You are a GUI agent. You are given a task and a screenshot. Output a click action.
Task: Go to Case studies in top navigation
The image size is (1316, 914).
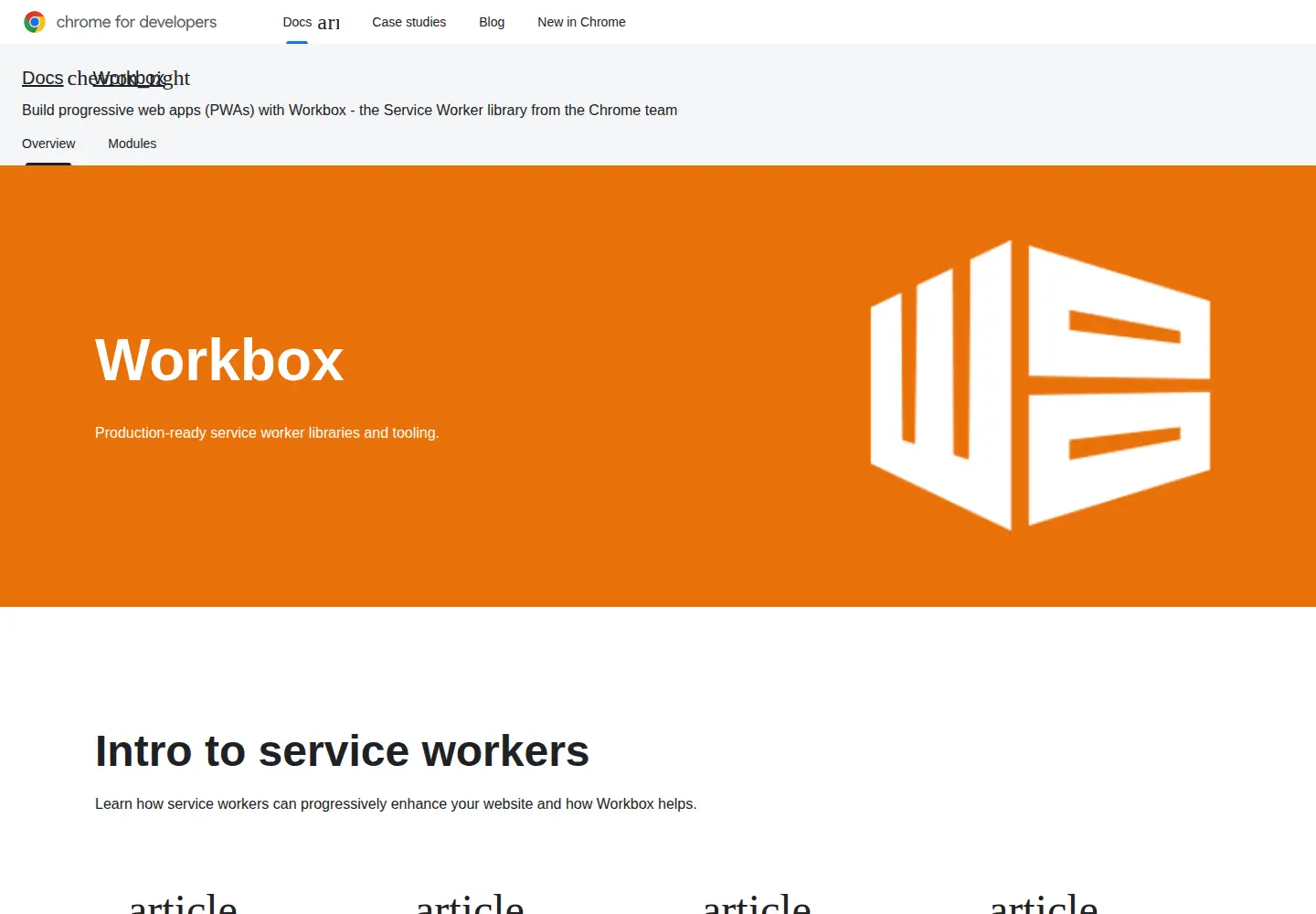pos(409,22)
